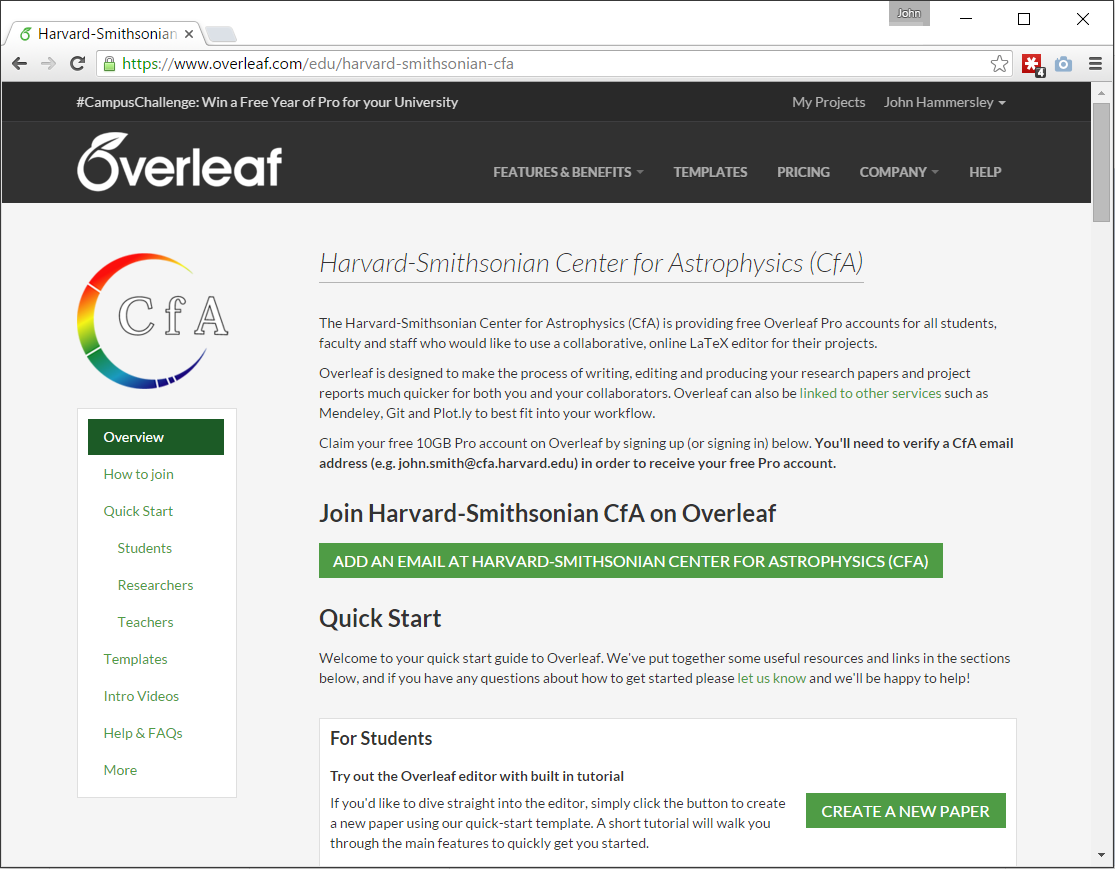Go to the Pricing page
The height and width of the screenshot is (869, 1115).
point(803,172)
